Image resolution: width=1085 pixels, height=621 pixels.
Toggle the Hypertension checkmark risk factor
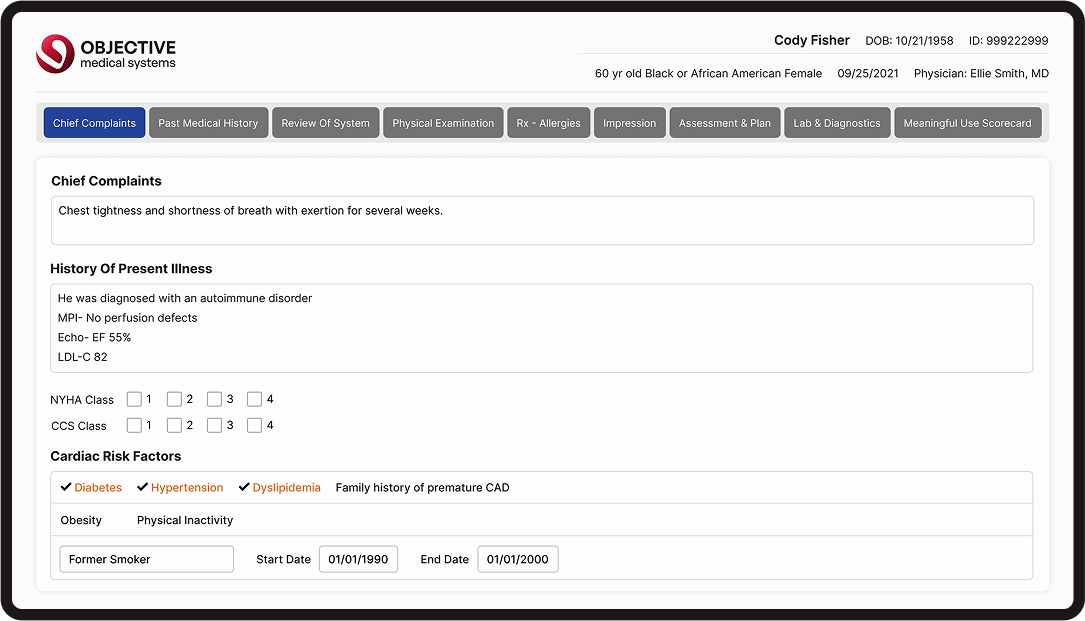coord(180,488)
